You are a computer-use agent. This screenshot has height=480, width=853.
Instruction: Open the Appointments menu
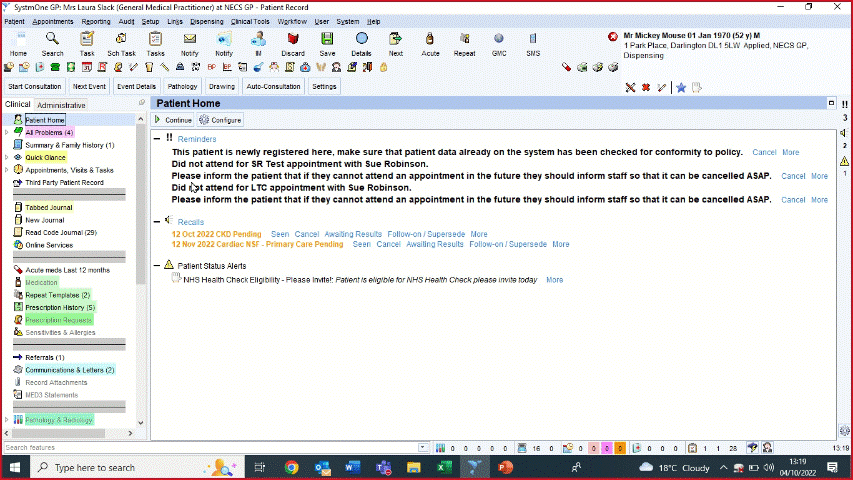tap(52, 22)
